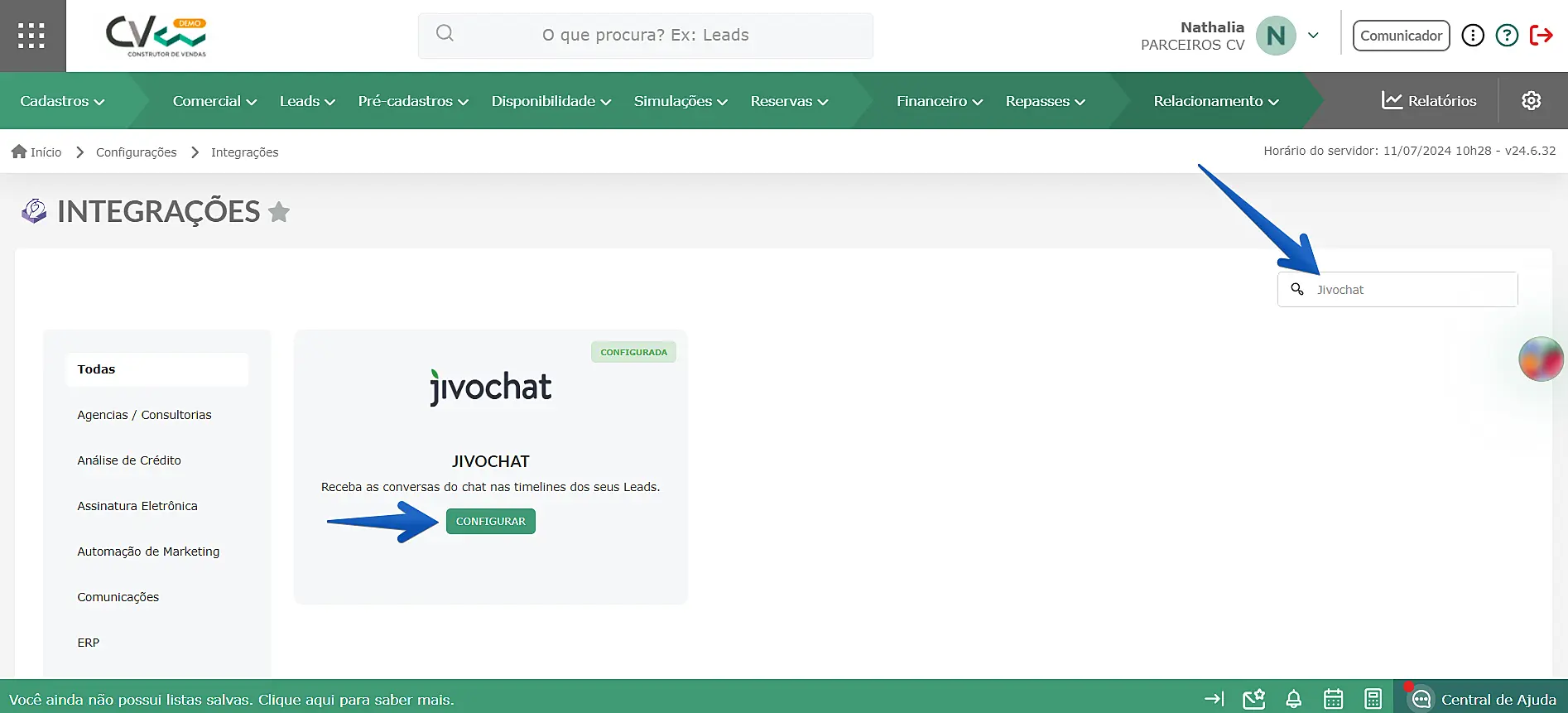
Task: Expand the Financeiro menu
Action: 940,101
